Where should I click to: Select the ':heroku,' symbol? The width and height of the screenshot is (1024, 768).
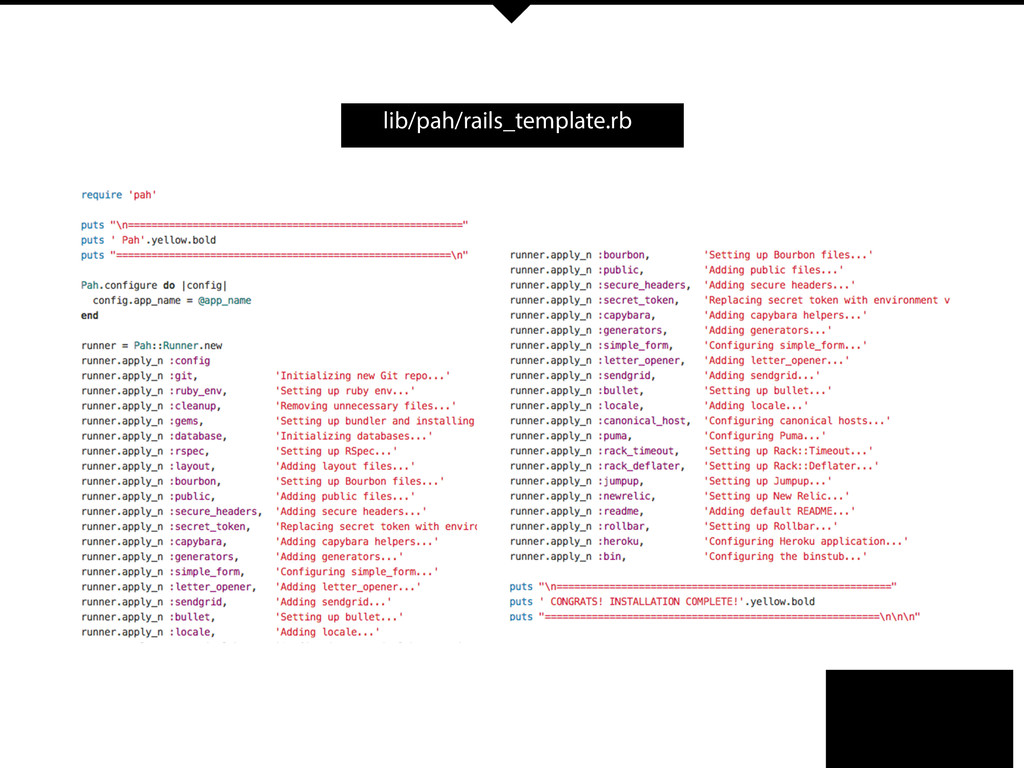tap(621, 541)
